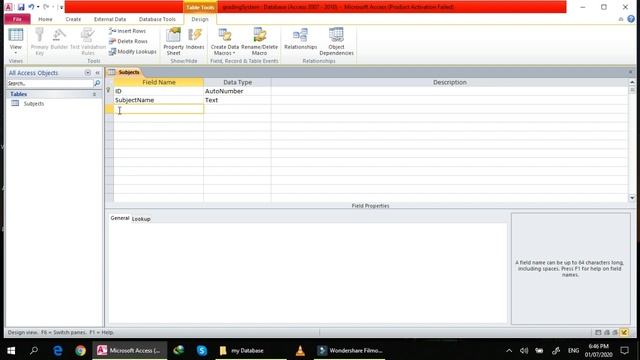Screen dimensions: 640x360
Task: Select the Subjects table in navigation pane
Action: 33,104
